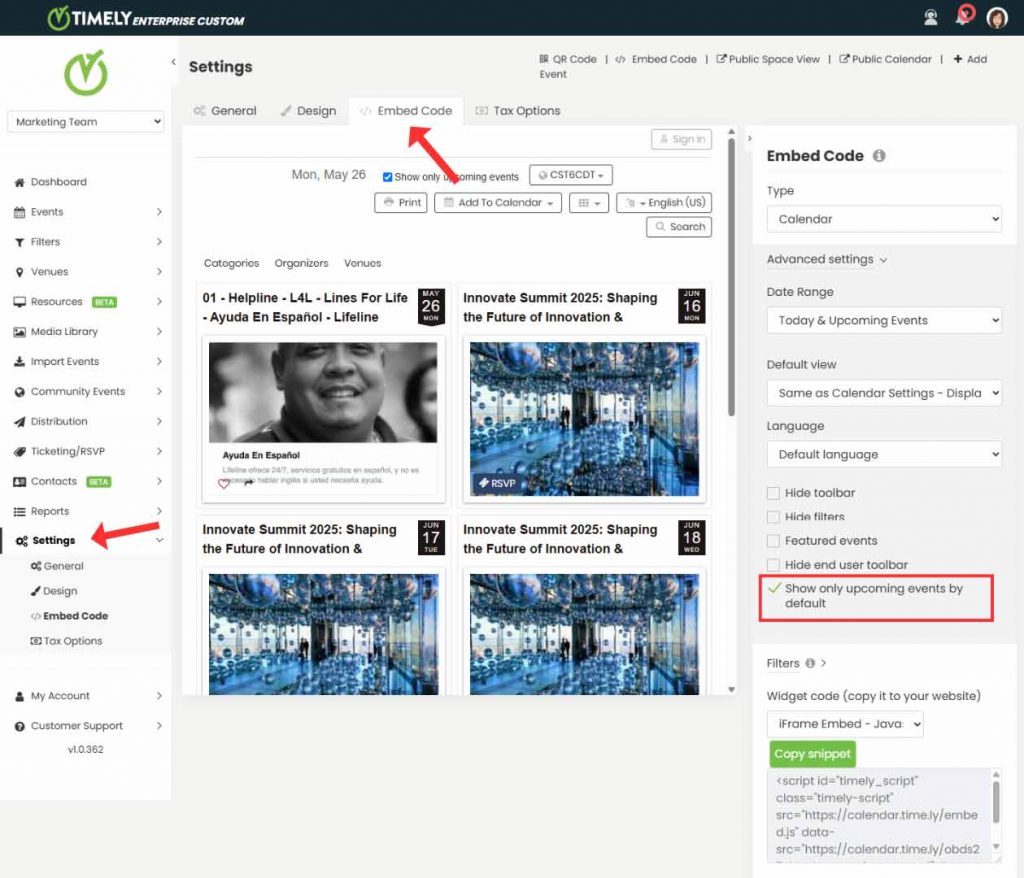Click the Embed Code info icon
This screenshot has height=878, width=1024.
tap(879, 155)
